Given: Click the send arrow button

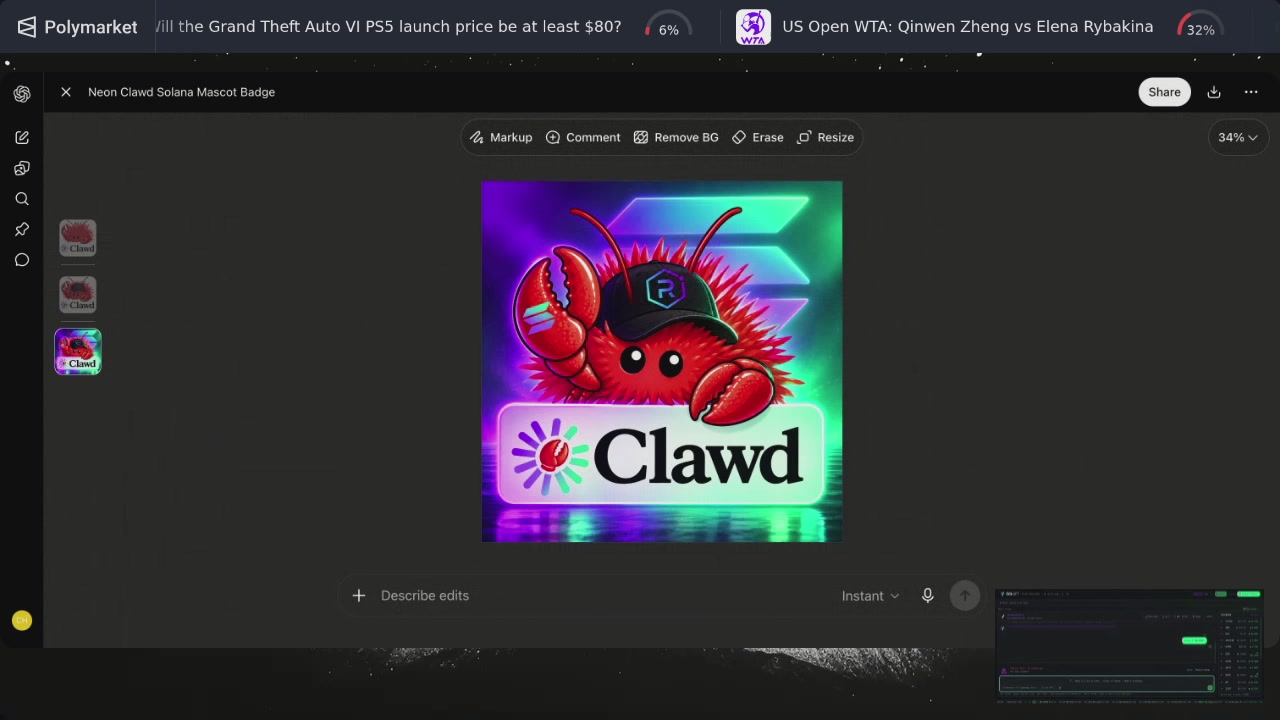Looking at the screenshot, I should pyautogui.click(x=965, y=596).
